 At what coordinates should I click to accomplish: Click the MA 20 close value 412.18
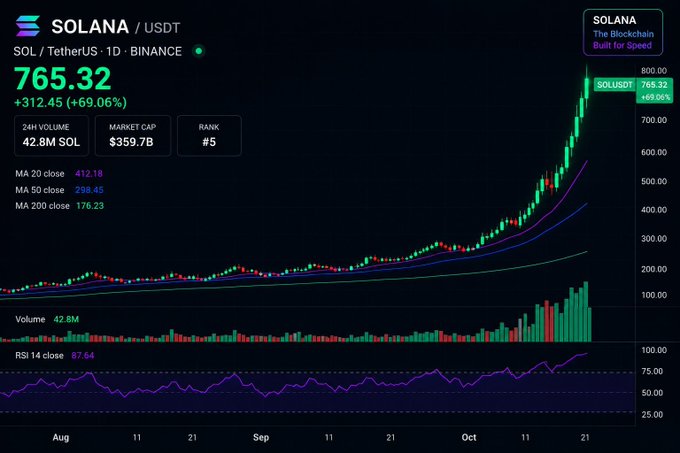tap(89, 174)
